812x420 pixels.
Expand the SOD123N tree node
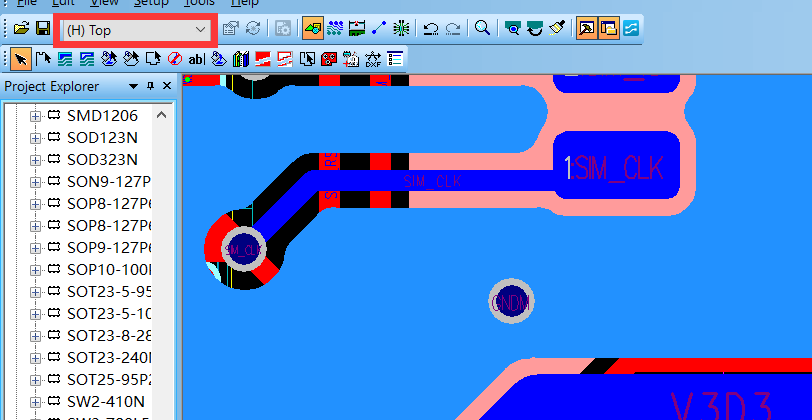click(x=35, y=138)
